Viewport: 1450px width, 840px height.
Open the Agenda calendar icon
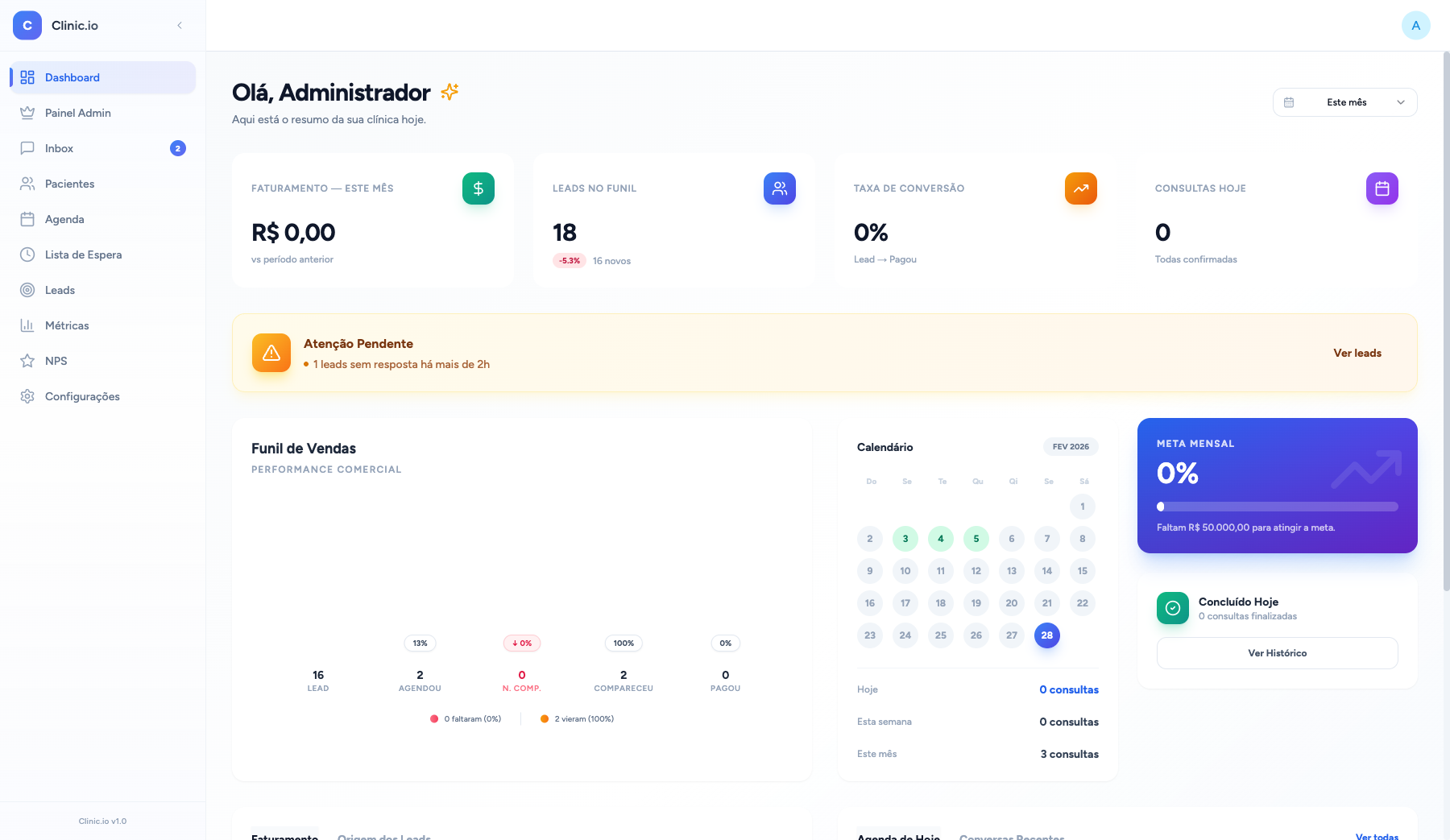tap(27, 219)
